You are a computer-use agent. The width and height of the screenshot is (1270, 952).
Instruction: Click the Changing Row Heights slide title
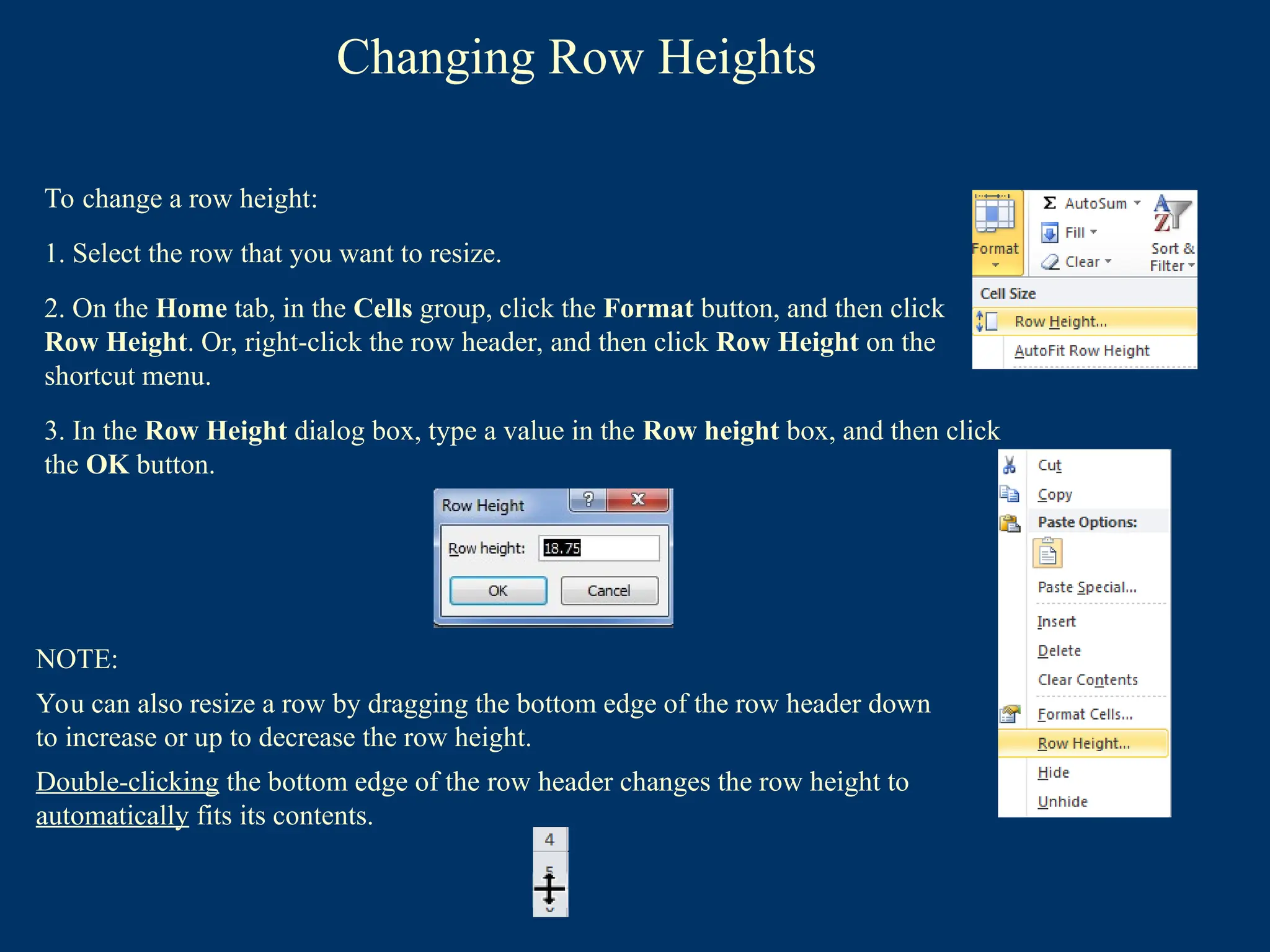point(576,58)
